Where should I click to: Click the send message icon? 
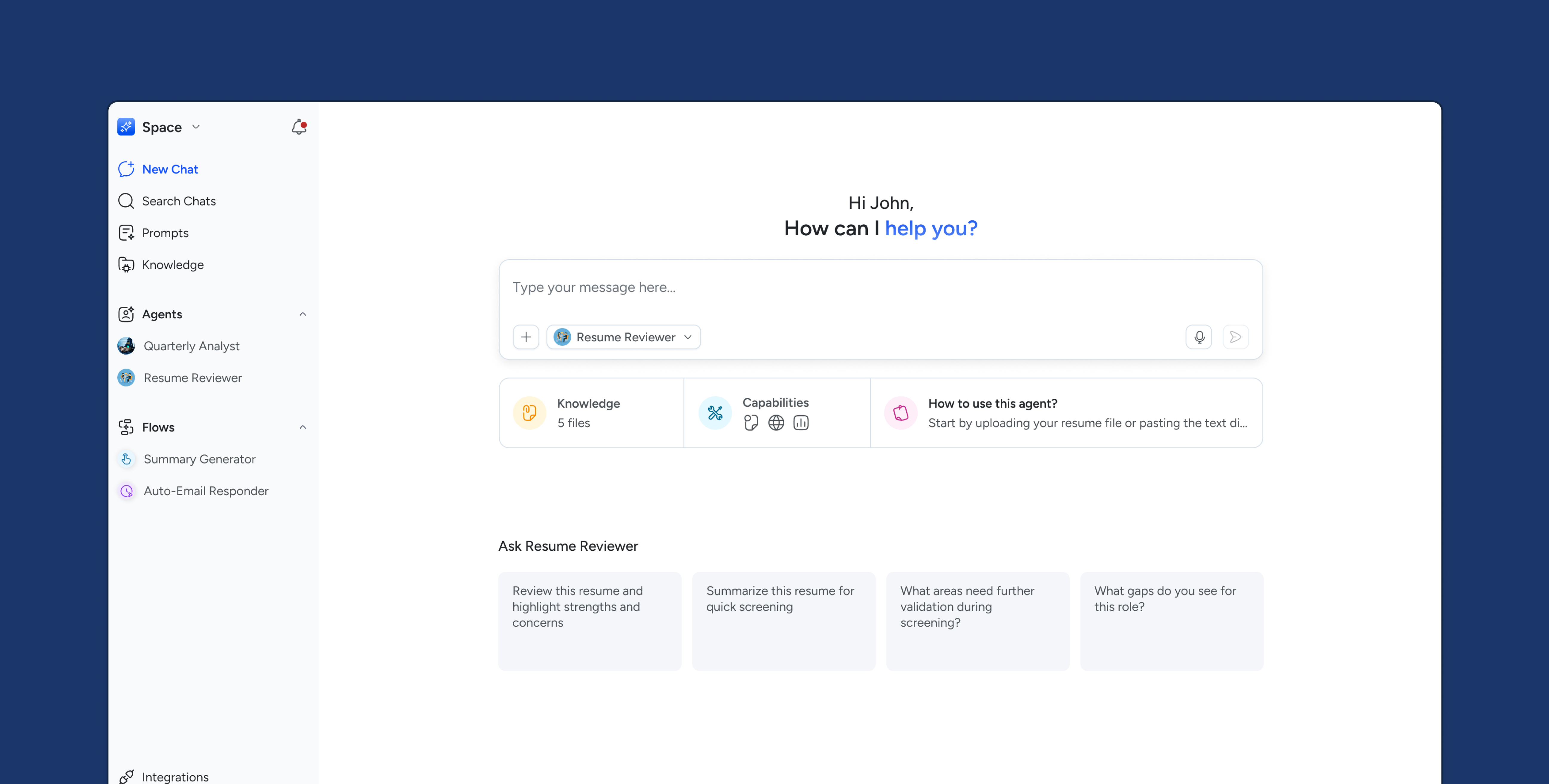1236,337
